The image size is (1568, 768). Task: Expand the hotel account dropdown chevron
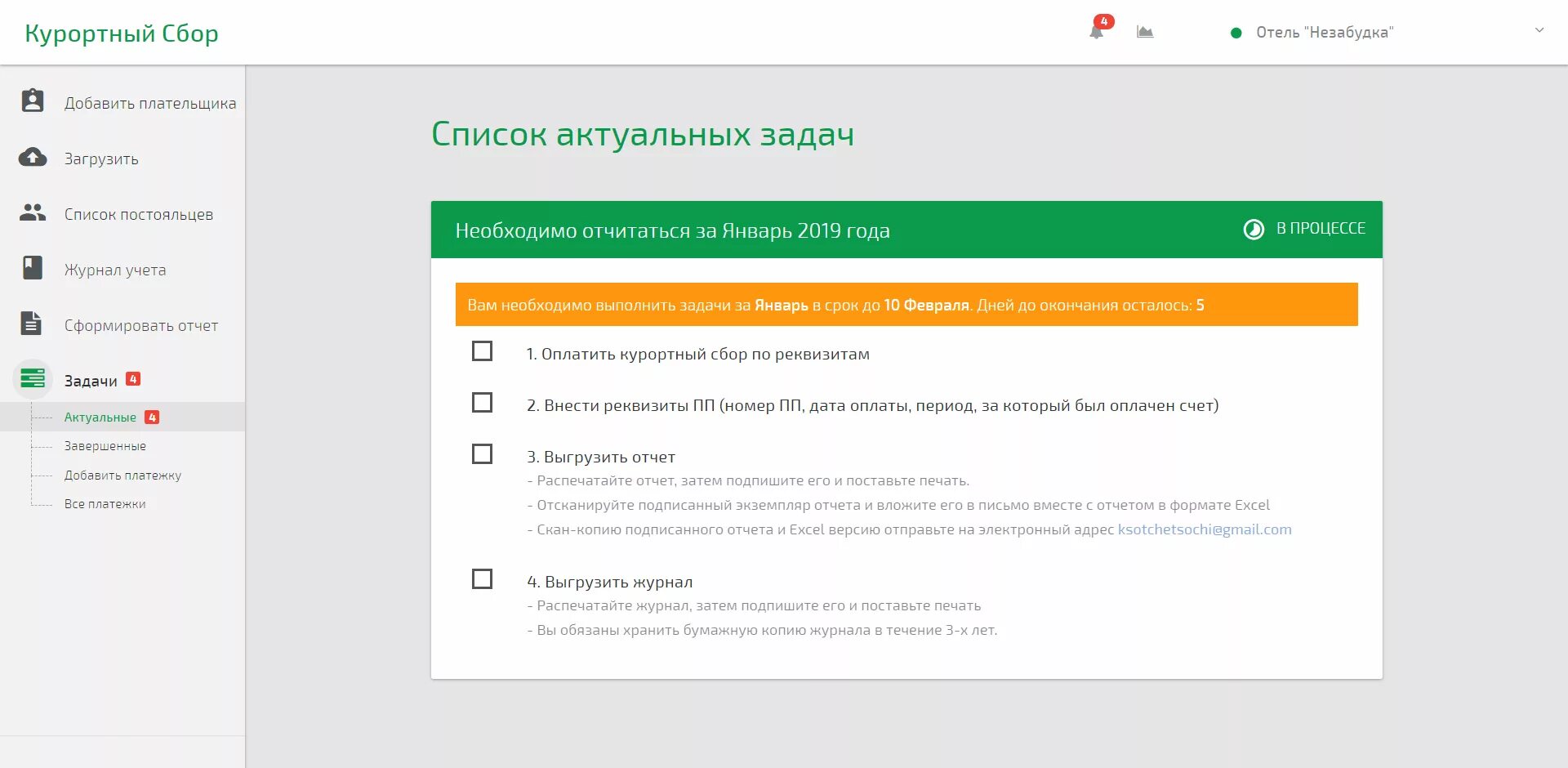[x=1539, y=30]
